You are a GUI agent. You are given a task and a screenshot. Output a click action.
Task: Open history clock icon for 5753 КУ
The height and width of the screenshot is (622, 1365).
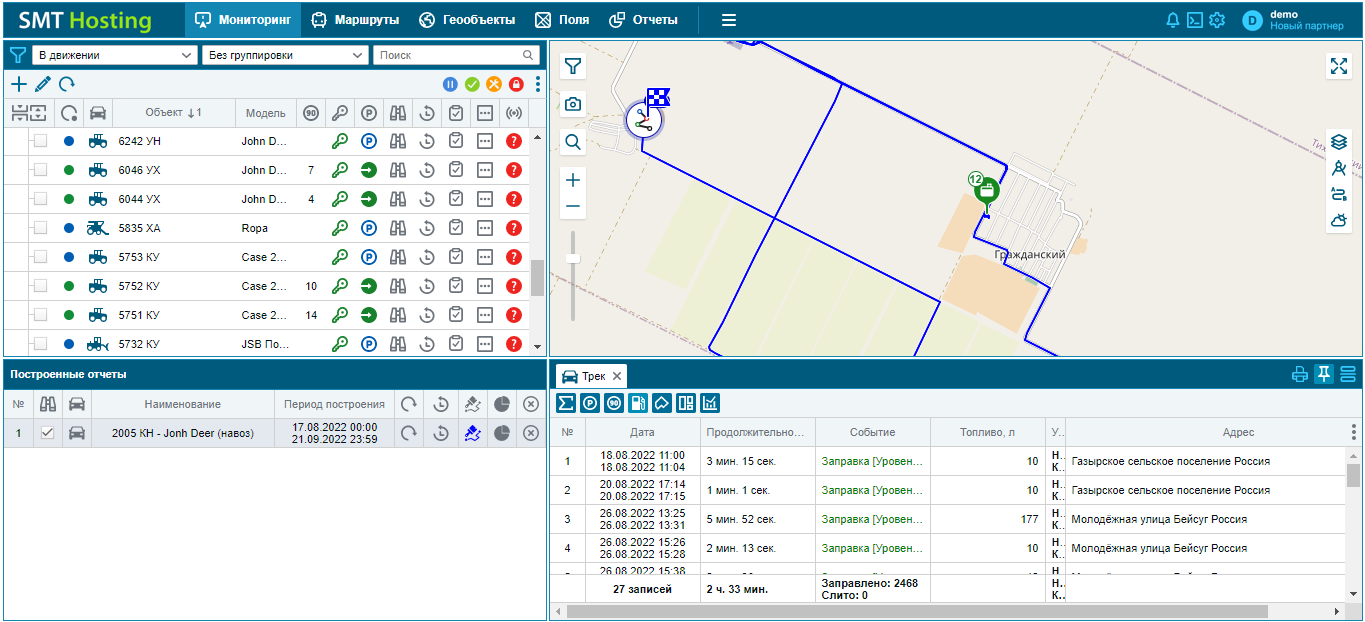pos(427,257)
